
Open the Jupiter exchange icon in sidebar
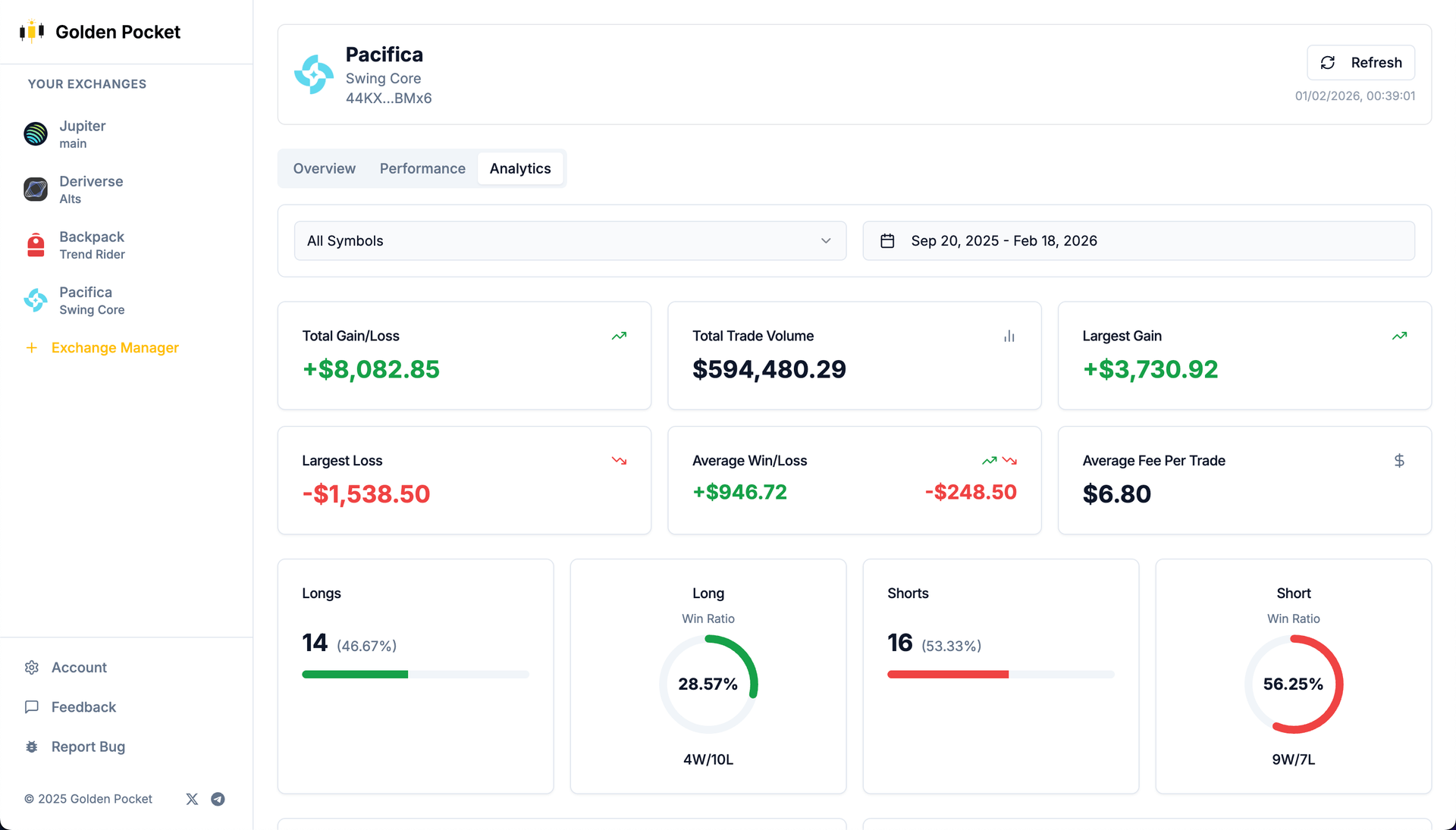[x=35, y=133]
